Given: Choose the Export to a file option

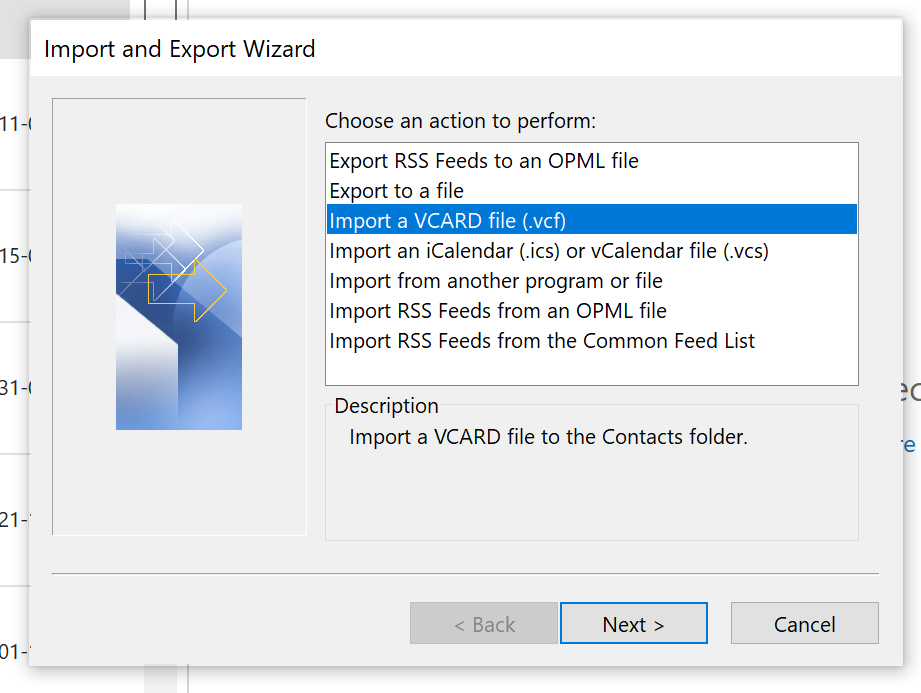Looking at the screenshot, I should (x=397, y=191).
